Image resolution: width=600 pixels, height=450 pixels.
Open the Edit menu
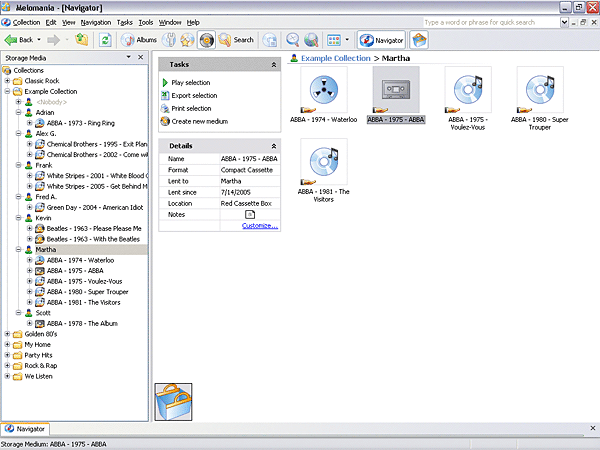[51, 23]
